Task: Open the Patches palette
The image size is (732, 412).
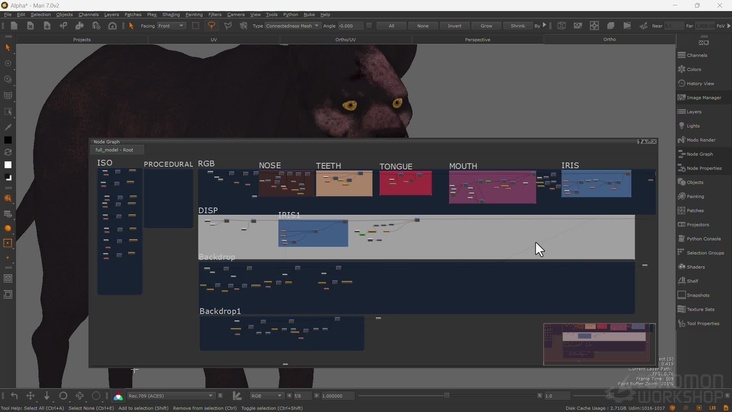Action: coord(695,210)
